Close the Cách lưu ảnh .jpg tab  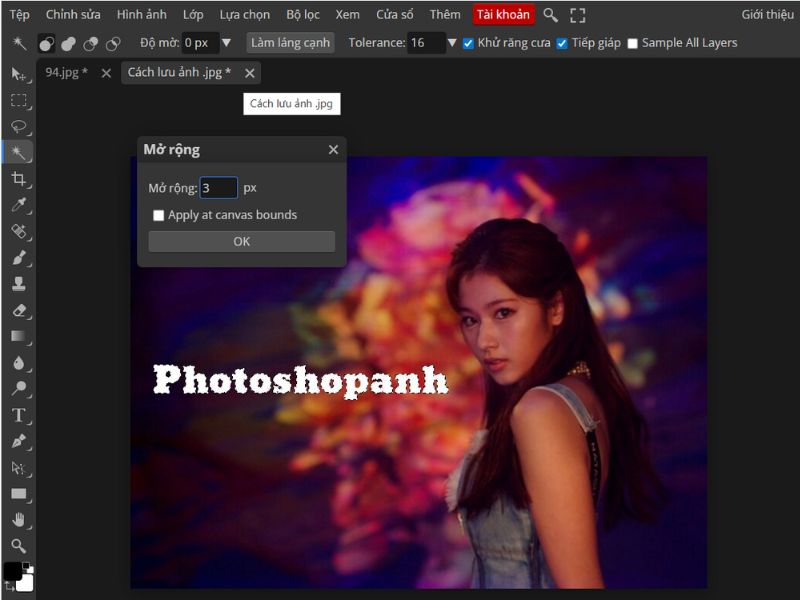[x=249, y=73]
